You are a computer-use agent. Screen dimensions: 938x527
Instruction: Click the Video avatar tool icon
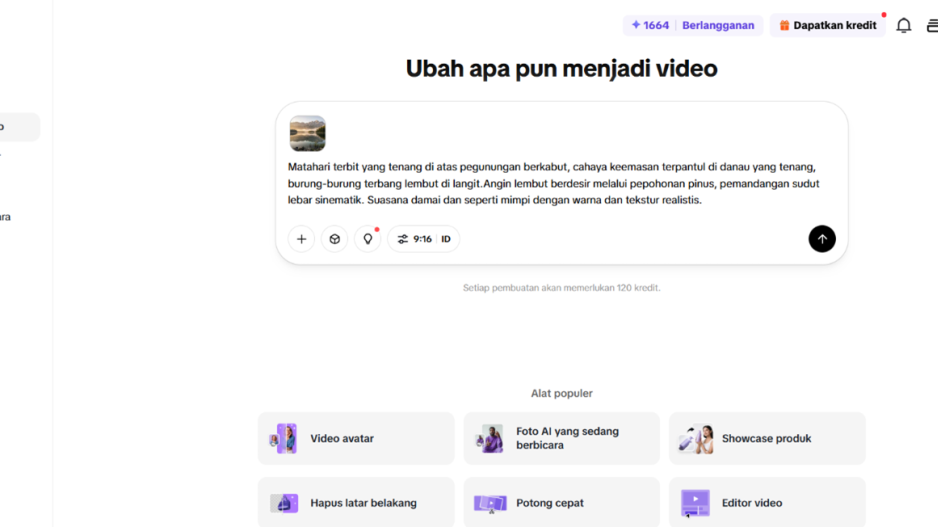[285, 439]
